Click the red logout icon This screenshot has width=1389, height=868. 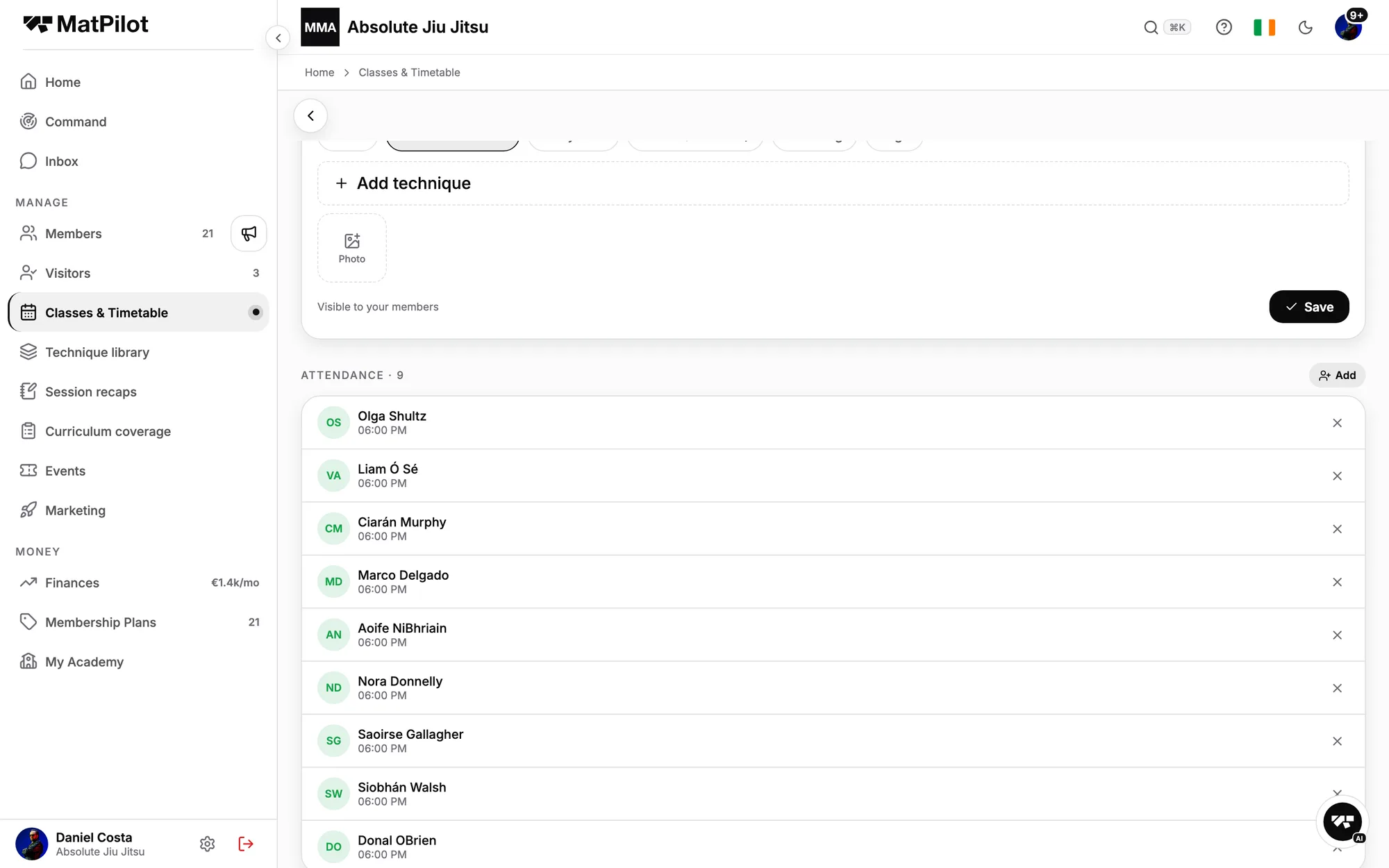click(x=246, y=844)
